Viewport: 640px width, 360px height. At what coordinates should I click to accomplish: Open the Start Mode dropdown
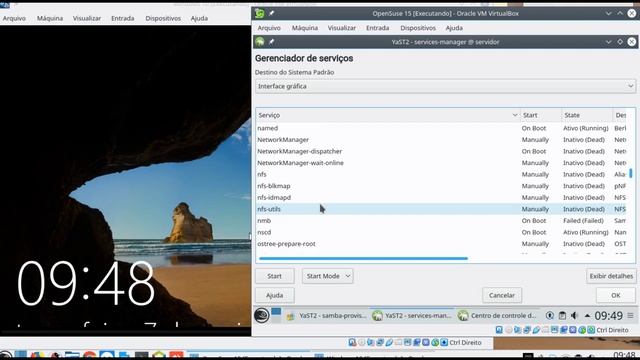point(328,276)
